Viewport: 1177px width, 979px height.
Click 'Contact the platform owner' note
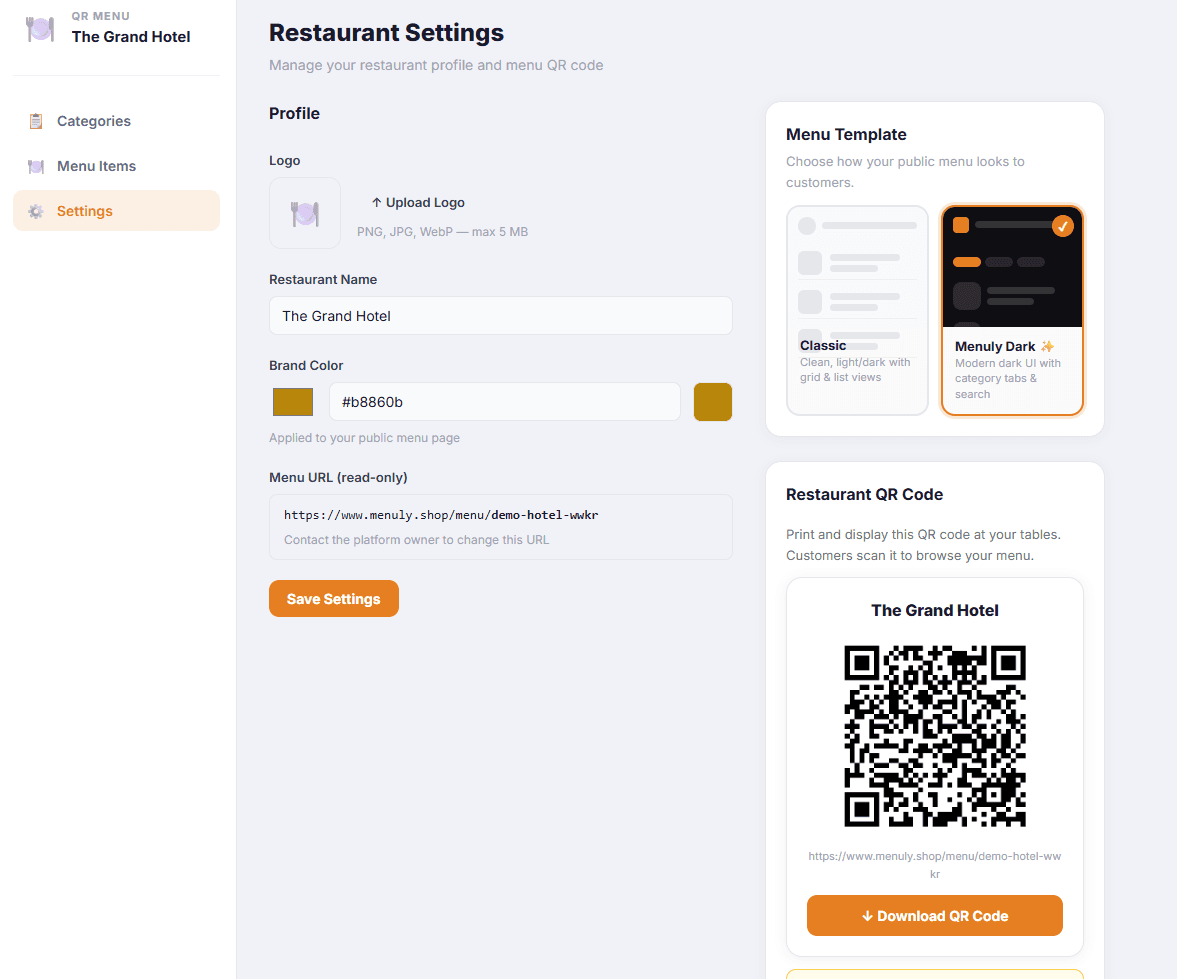click(x=417, y=540)
